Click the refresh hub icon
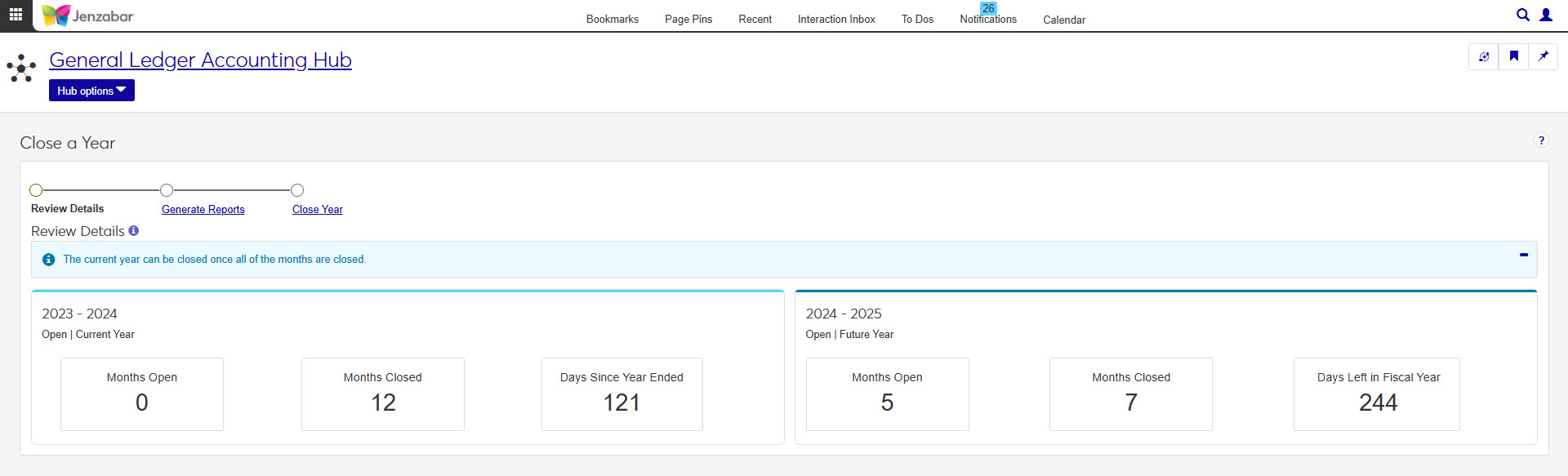This screenshot has height=476, width=1568. point(1483,56)
